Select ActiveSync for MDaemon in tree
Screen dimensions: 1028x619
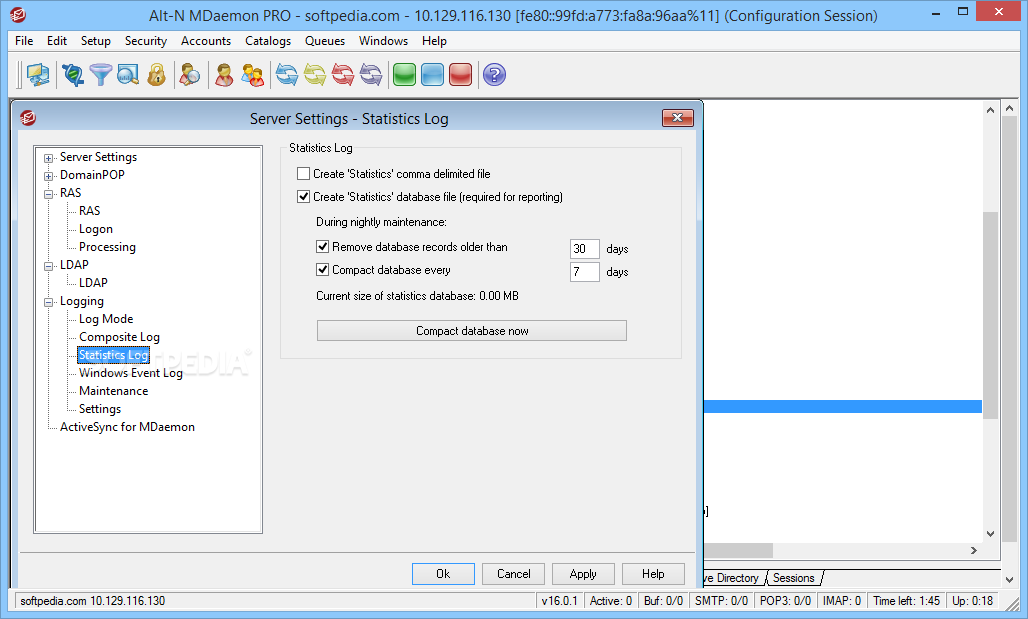127,427
